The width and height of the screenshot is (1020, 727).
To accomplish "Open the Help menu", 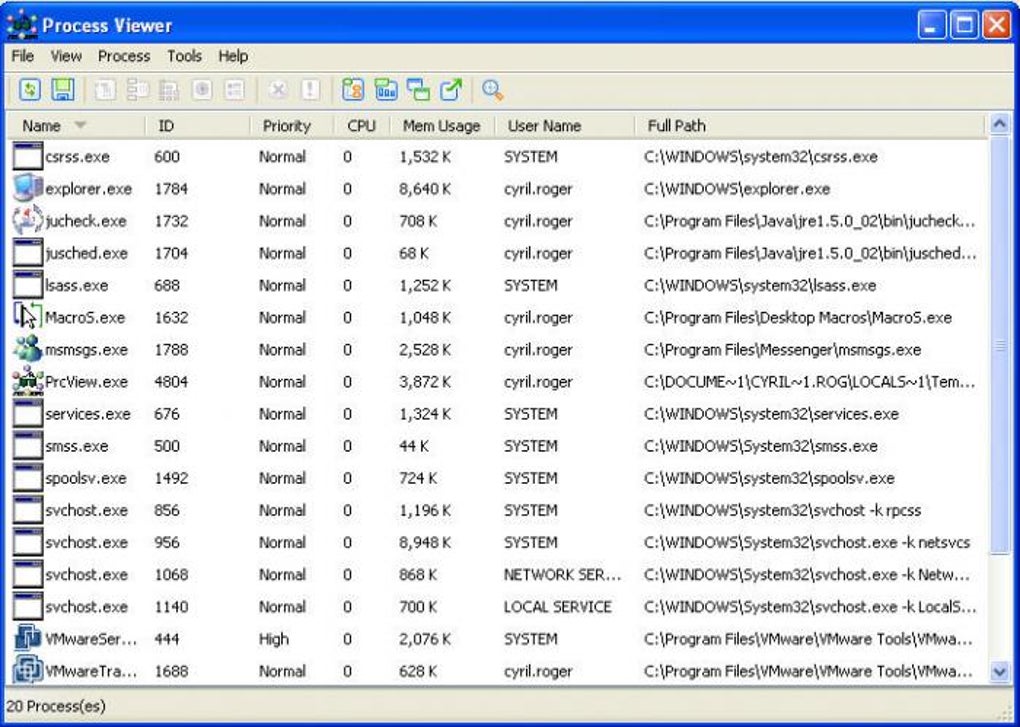I will point(233,56).
